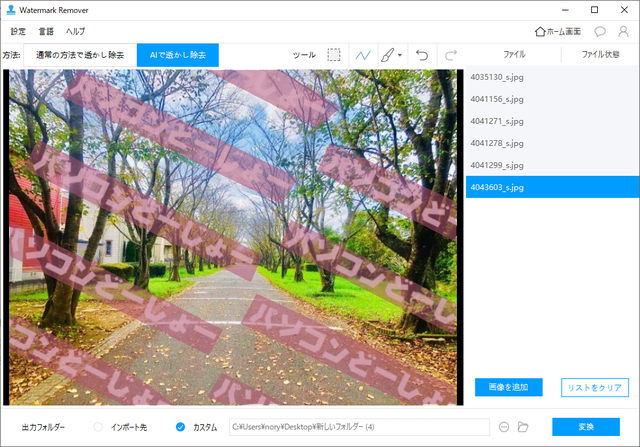Image resolution: width=640 pixels, height=447 pixels.
Task: Switch to 通常の方法で透かし除去 tab
Action: [x=80, y=55]
